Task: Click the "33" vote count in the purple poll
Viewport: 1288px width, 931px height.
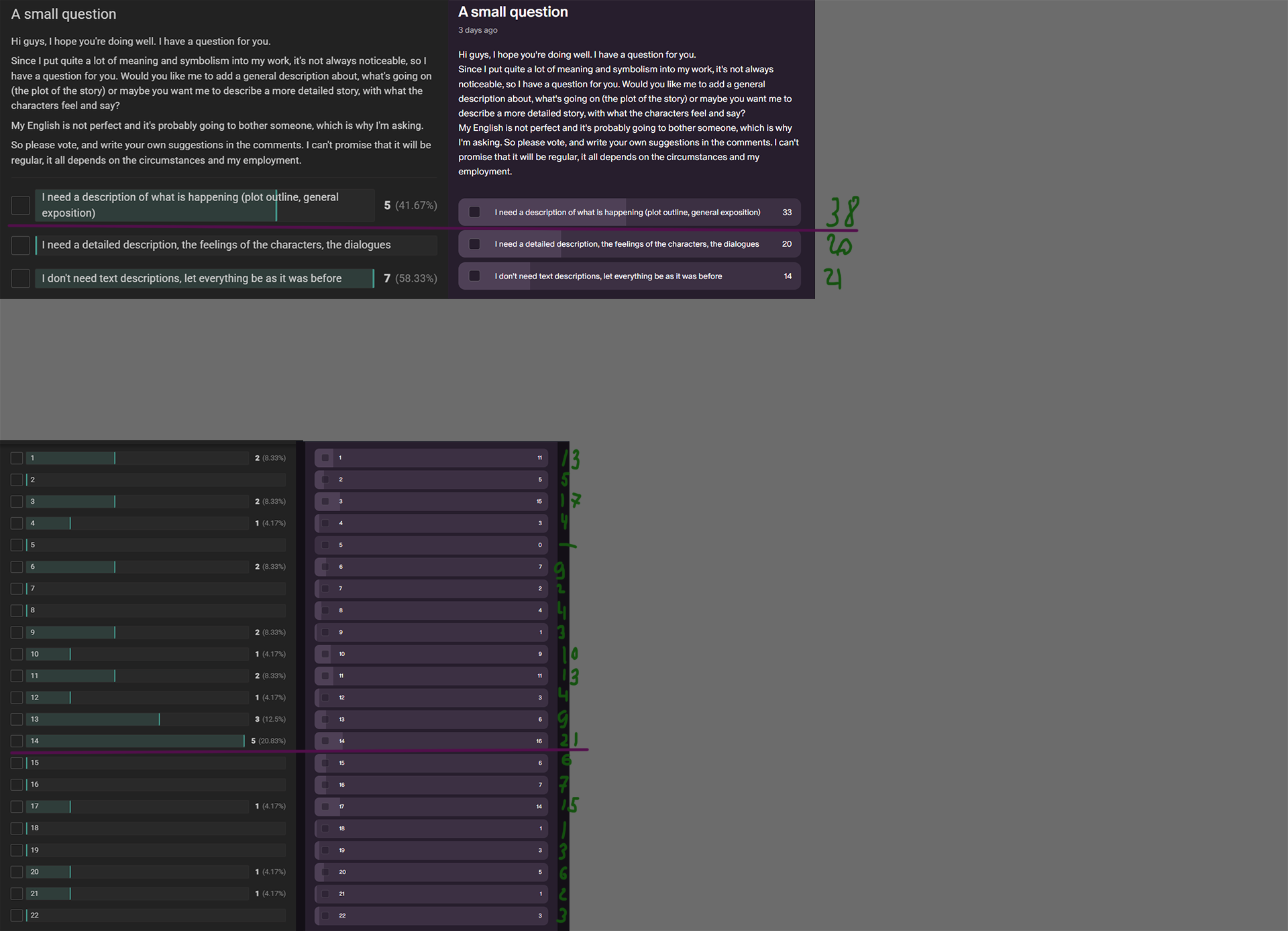Action: click(787, 212)
